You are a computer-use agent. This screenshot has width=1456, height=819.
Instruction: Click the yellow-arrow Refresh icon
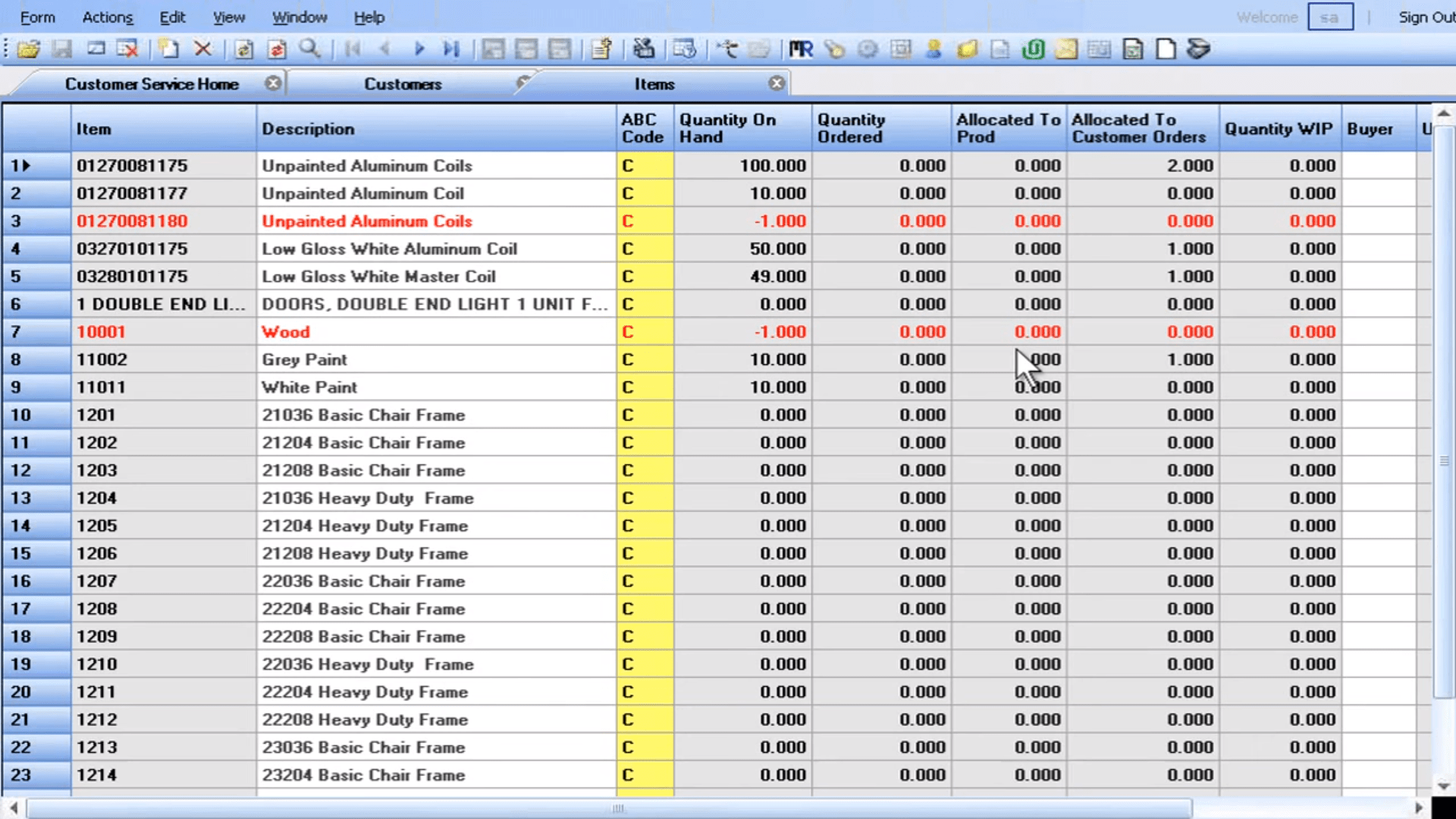coord(244,50)
